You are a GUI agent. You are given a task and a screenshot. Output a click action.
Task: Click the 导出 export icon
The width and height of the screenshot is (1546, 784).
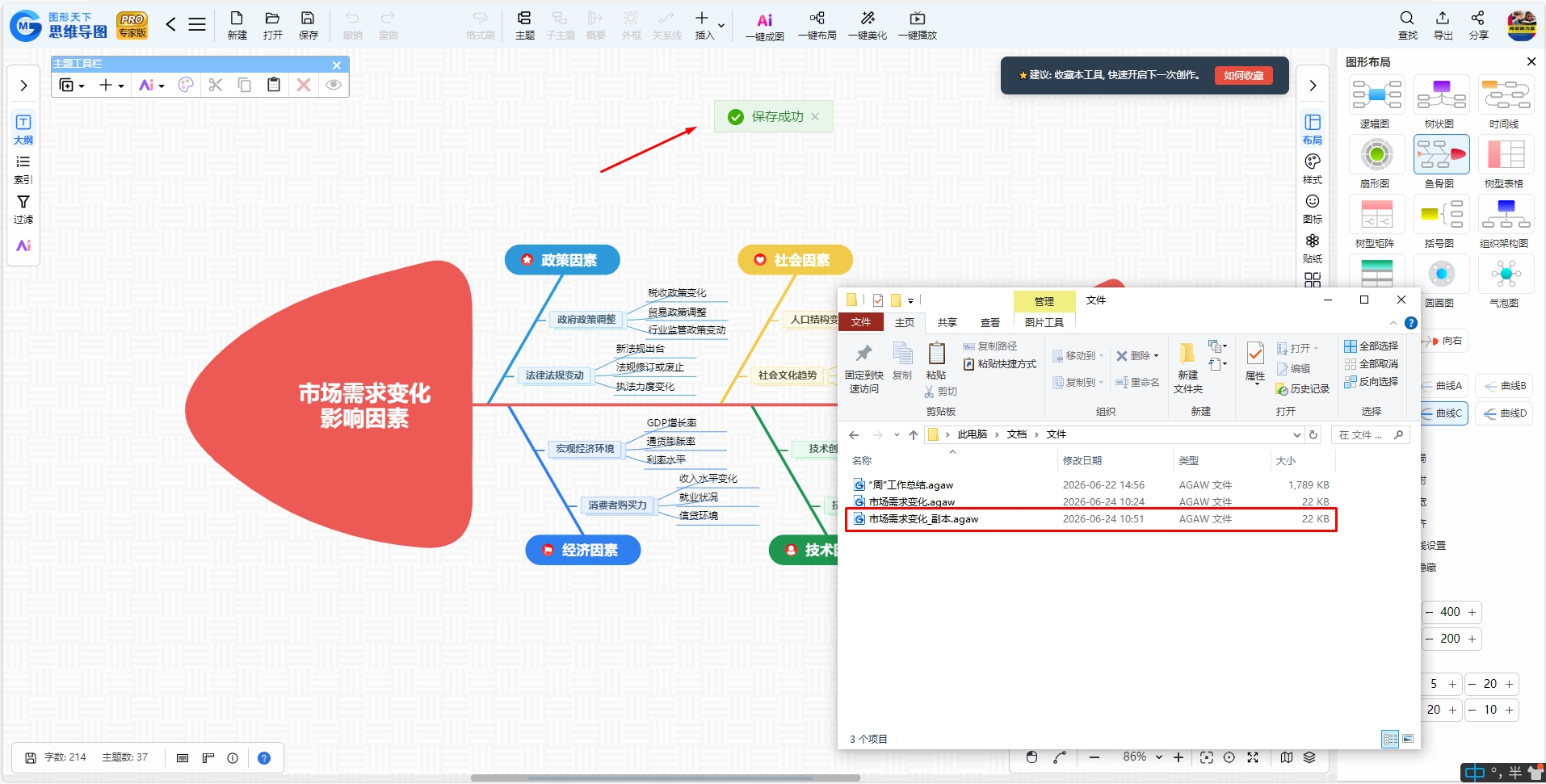(x=1443, y=26)
